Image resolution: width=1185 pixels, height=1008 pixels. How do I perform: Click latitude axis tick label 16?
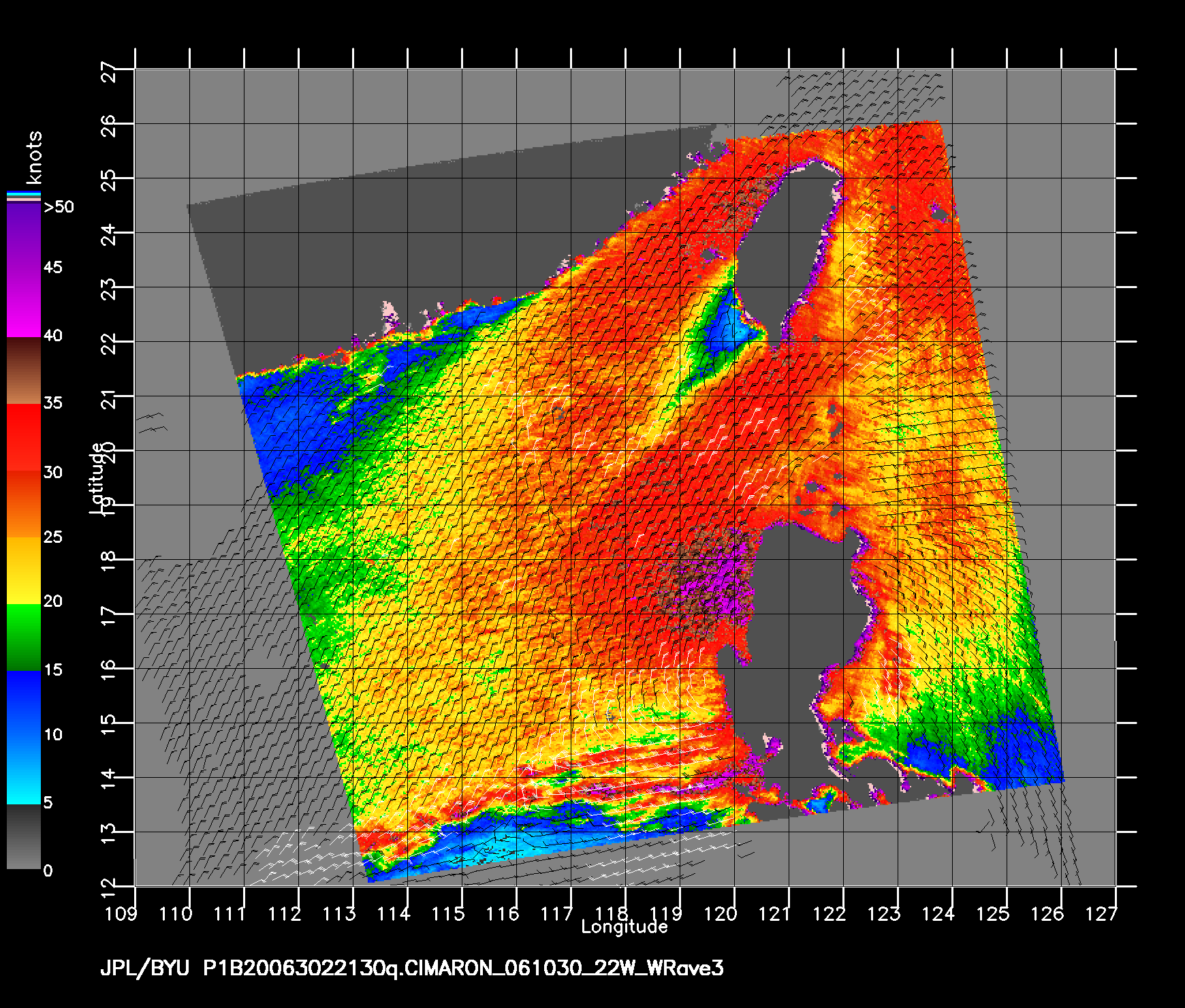pos(109,672)
